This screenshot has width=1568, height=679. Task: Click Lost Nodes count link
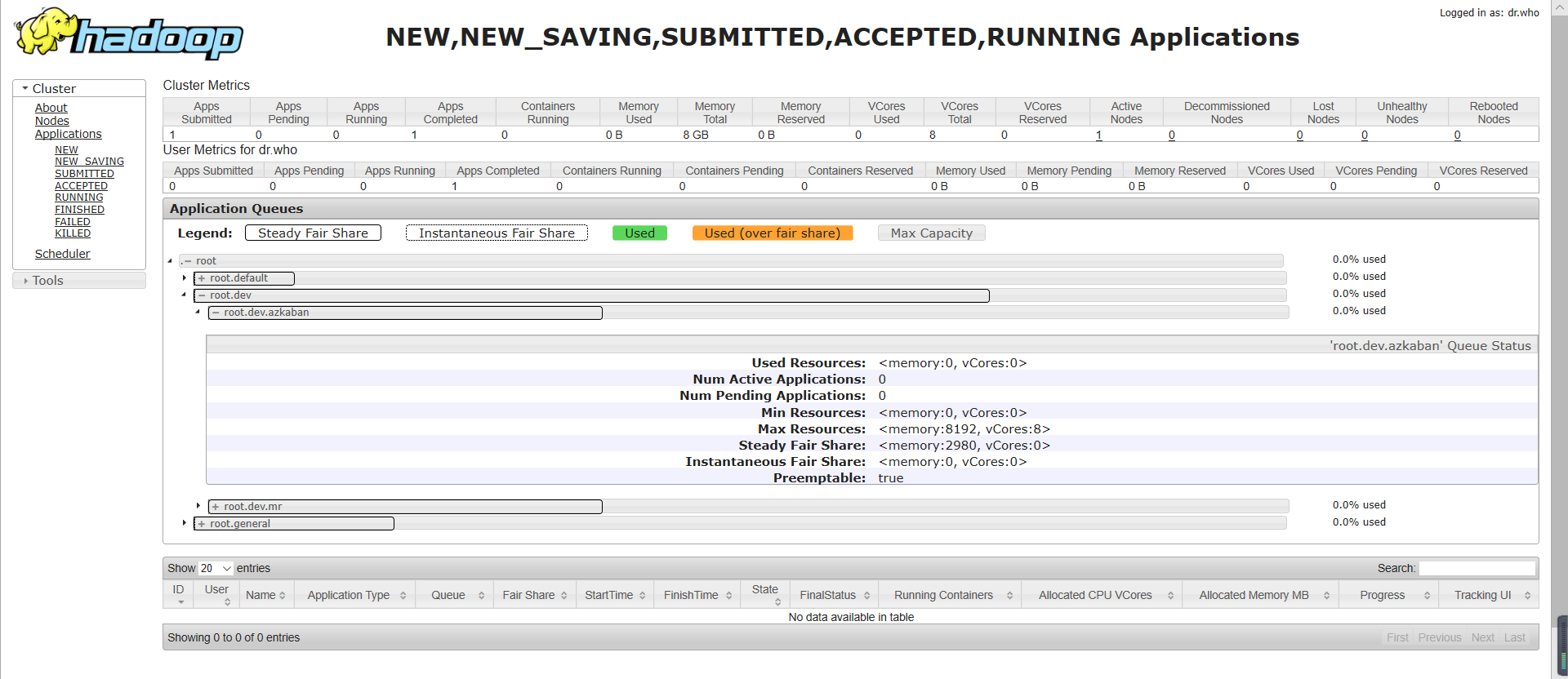click(1299, 135)
